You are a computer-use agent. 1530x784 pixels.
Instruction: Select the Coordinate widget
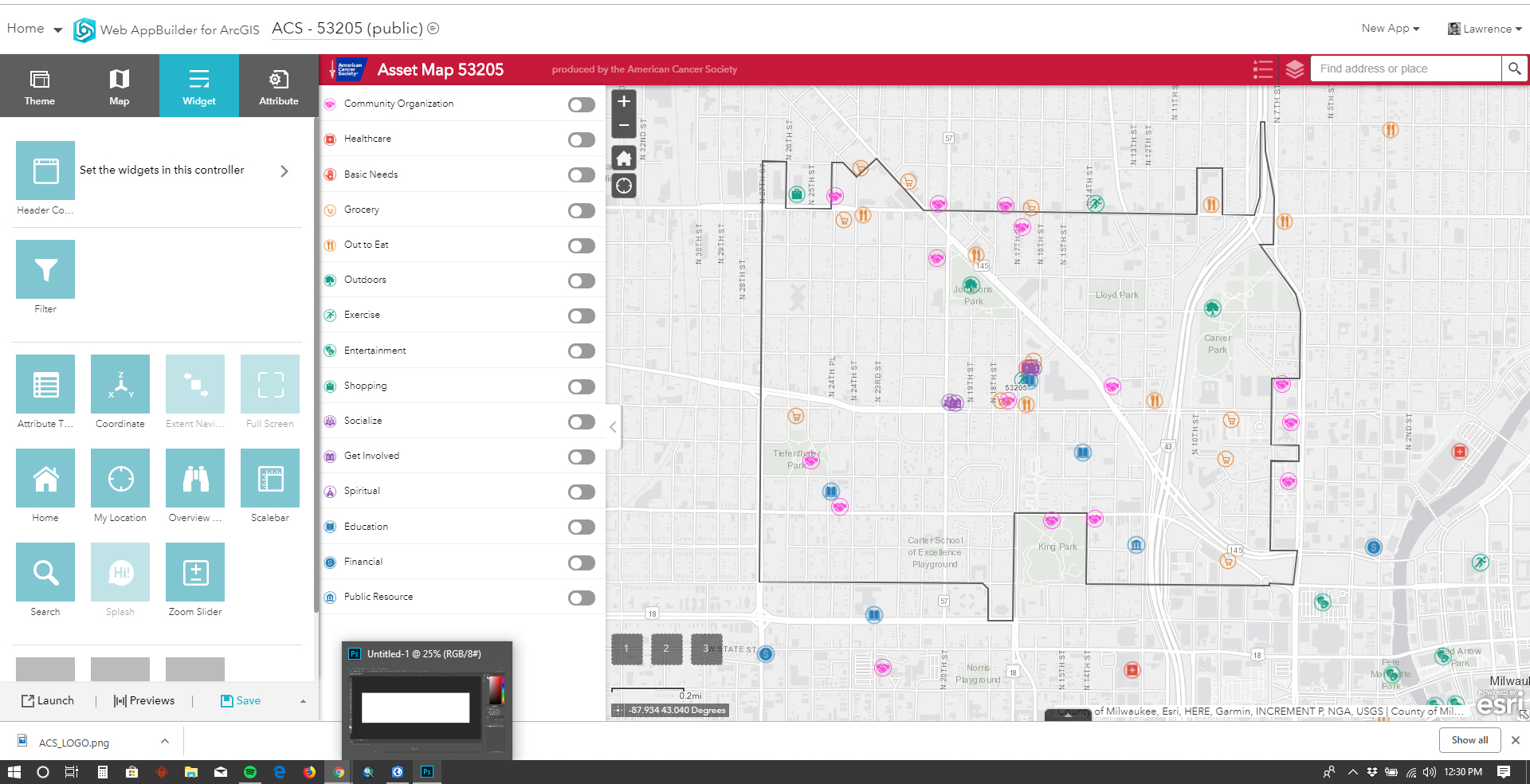[120, 384]
